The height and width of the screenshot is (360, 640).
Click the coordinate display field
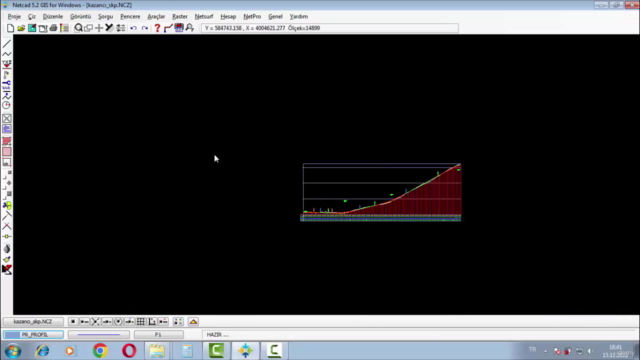(330, 28)
